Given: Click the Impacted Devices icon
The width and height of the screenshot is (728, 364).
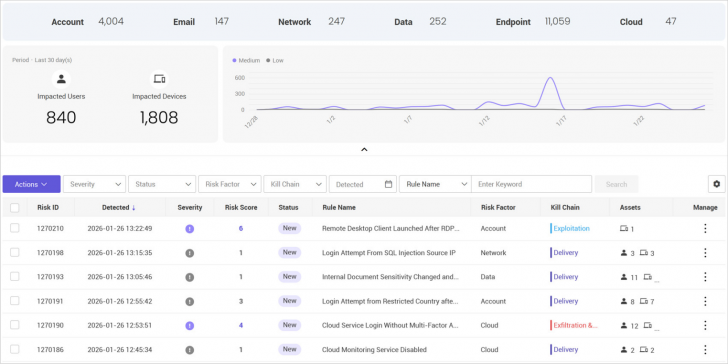Looking at the screenshot, I should click(x=159, y=79).
